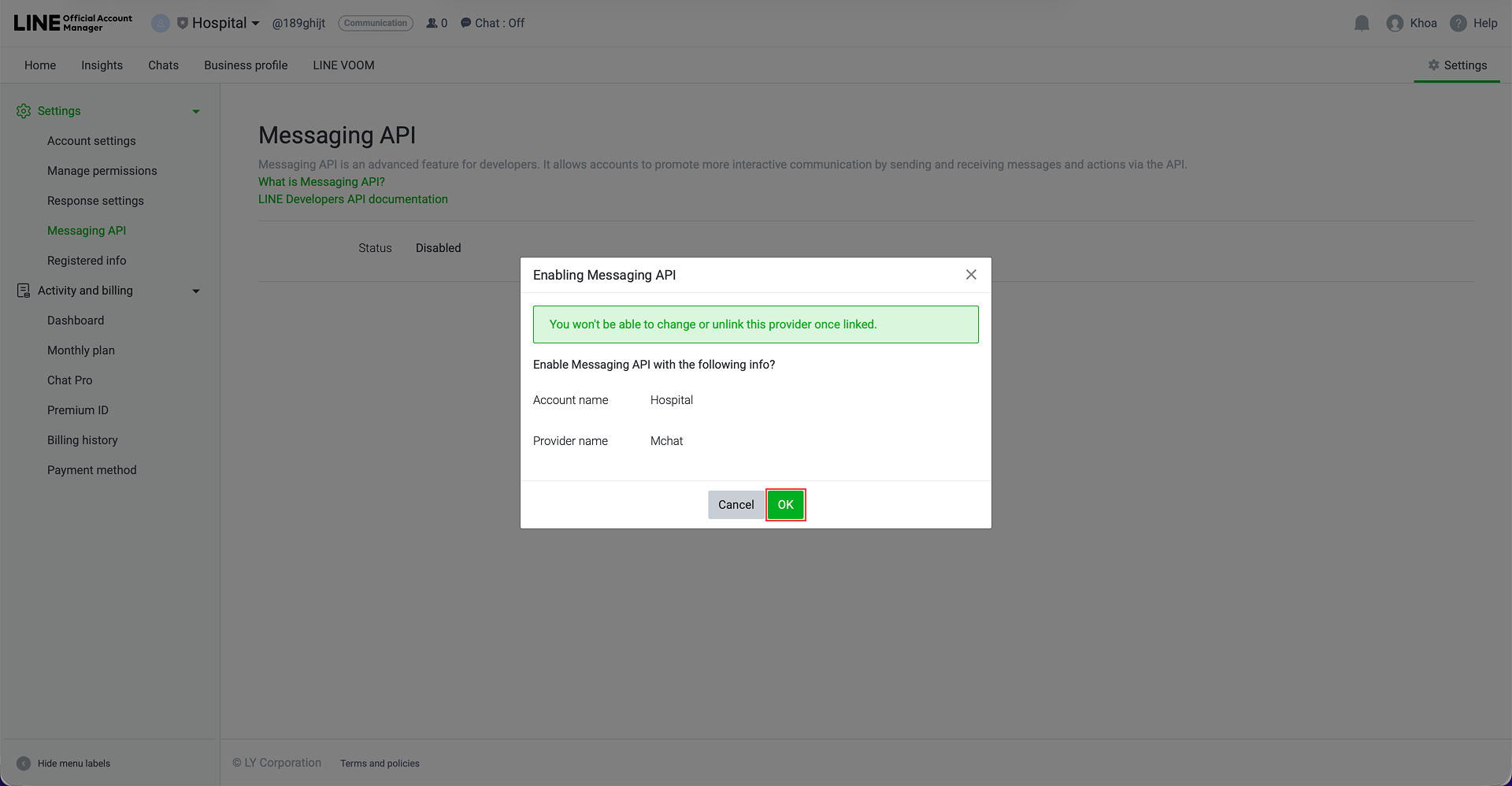
Task: Cancel enabling the Messaging API
Action: (736, 504)
